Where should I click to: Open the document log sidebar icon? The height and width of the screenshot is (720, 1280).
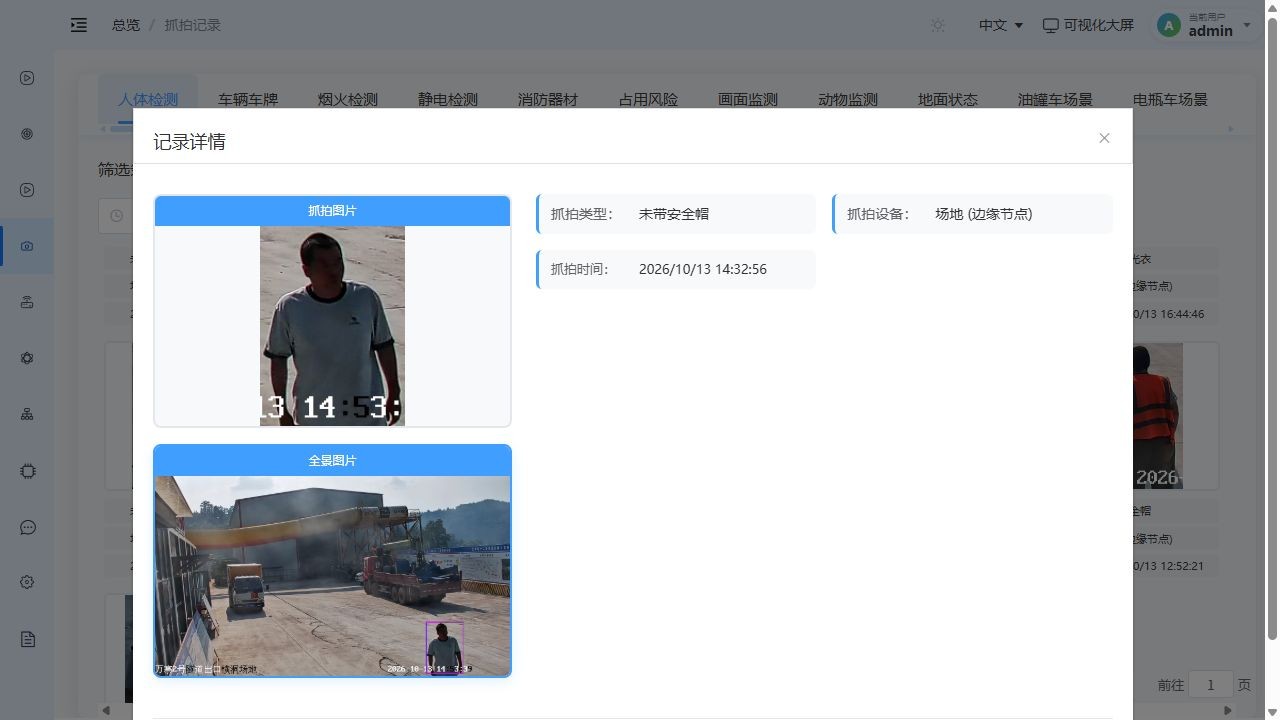coord(27,639)
